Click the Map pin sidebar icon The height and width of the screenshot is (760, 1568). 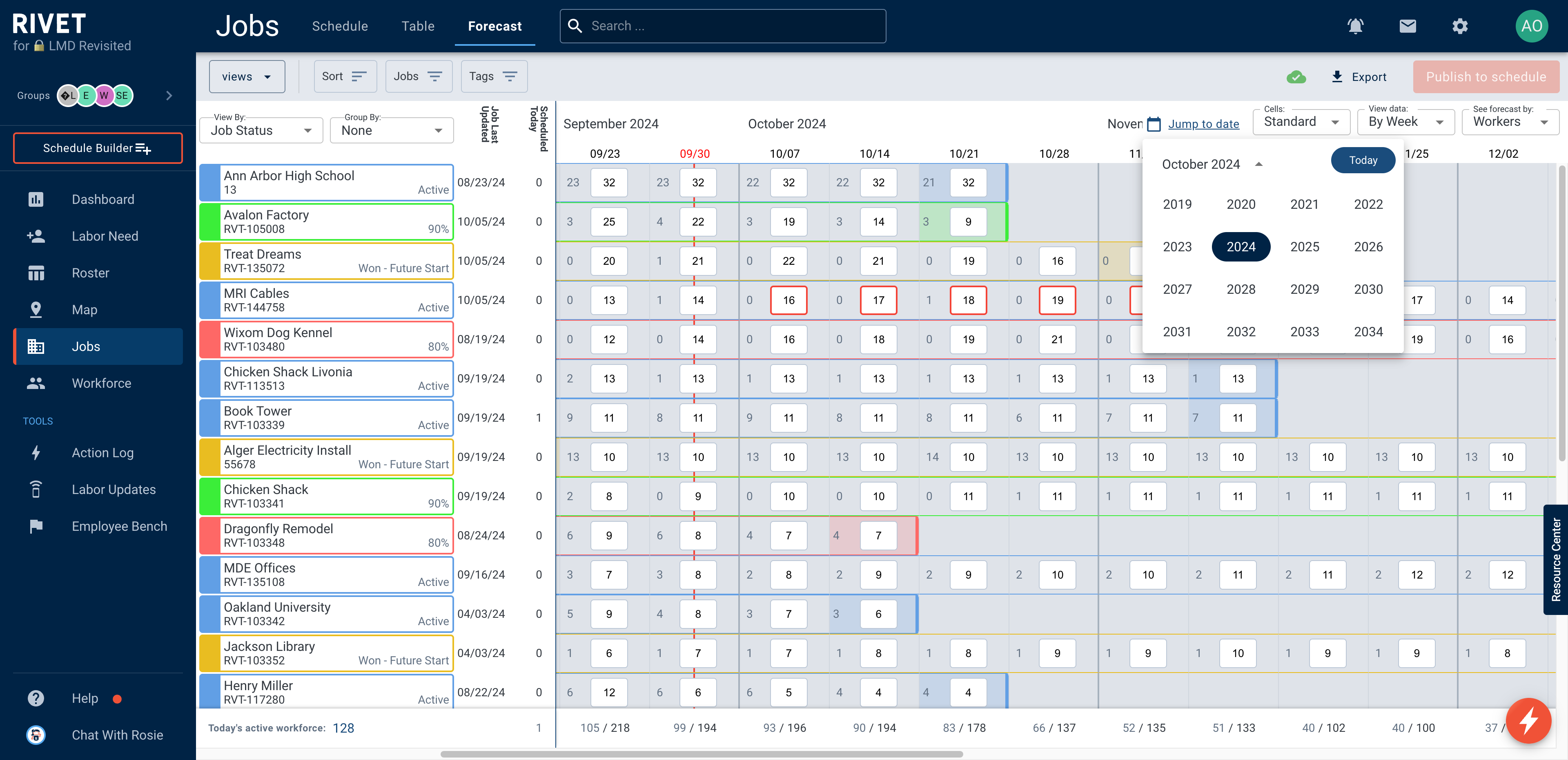[x=36, y=309]
